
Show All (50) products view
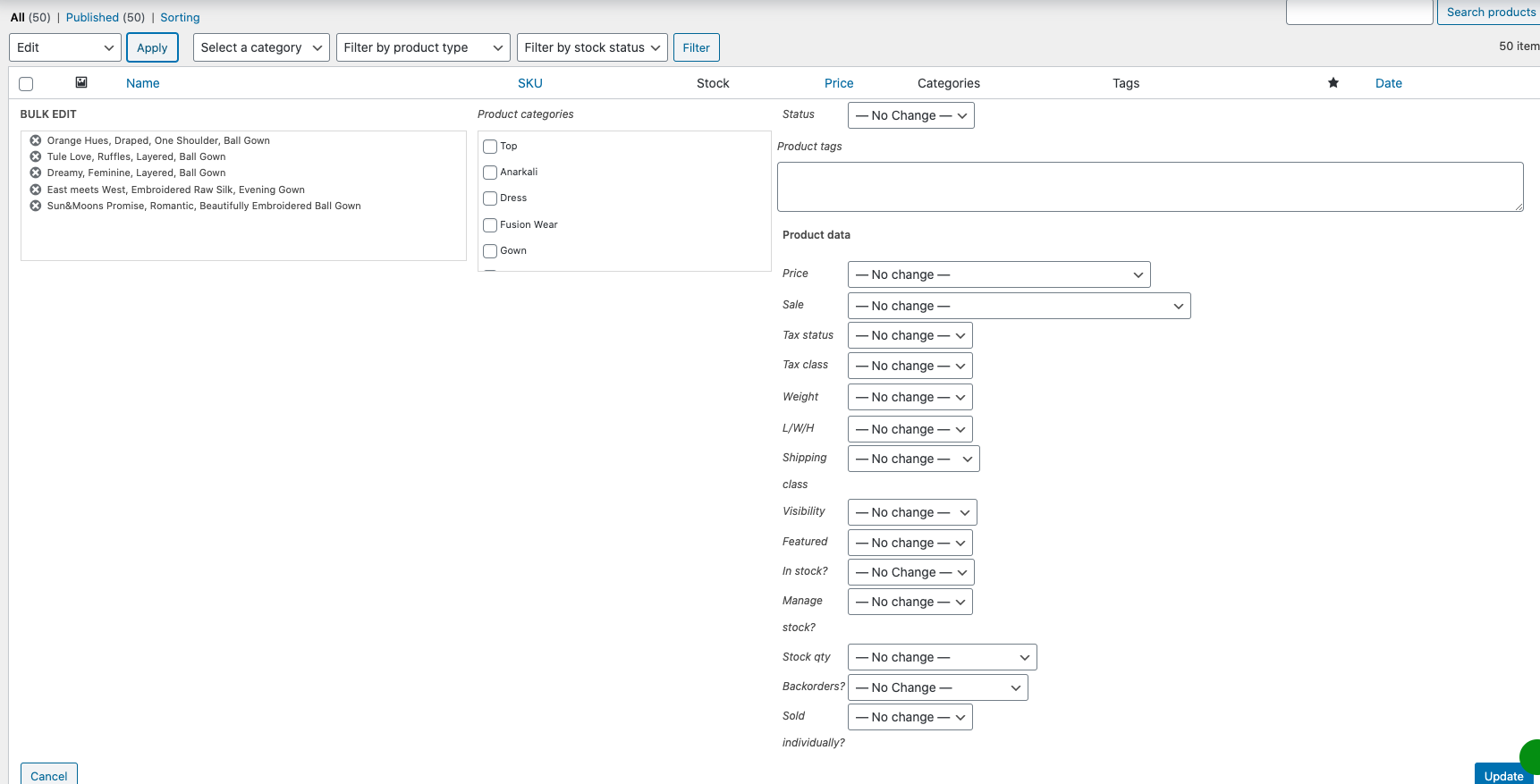pos(30,17)
